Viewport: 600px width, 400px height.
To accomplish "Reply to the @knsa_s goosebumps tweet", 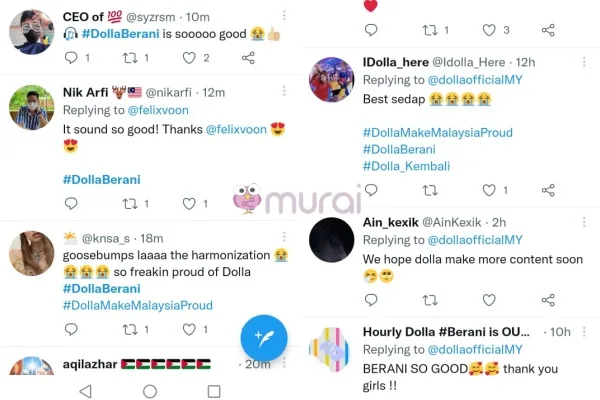I will tap(71, 329).
